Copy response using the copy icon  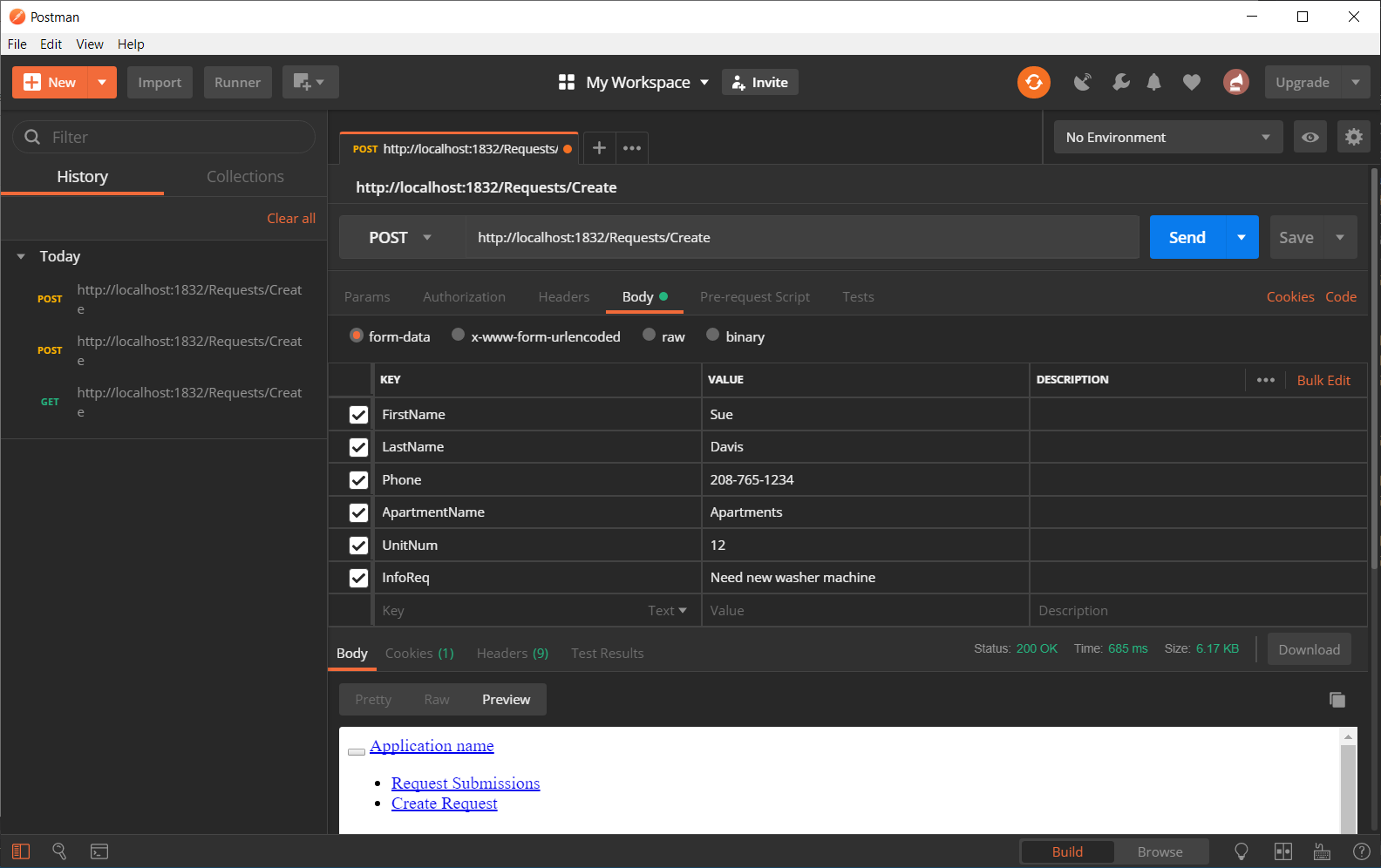click(x=1337, y=699)
